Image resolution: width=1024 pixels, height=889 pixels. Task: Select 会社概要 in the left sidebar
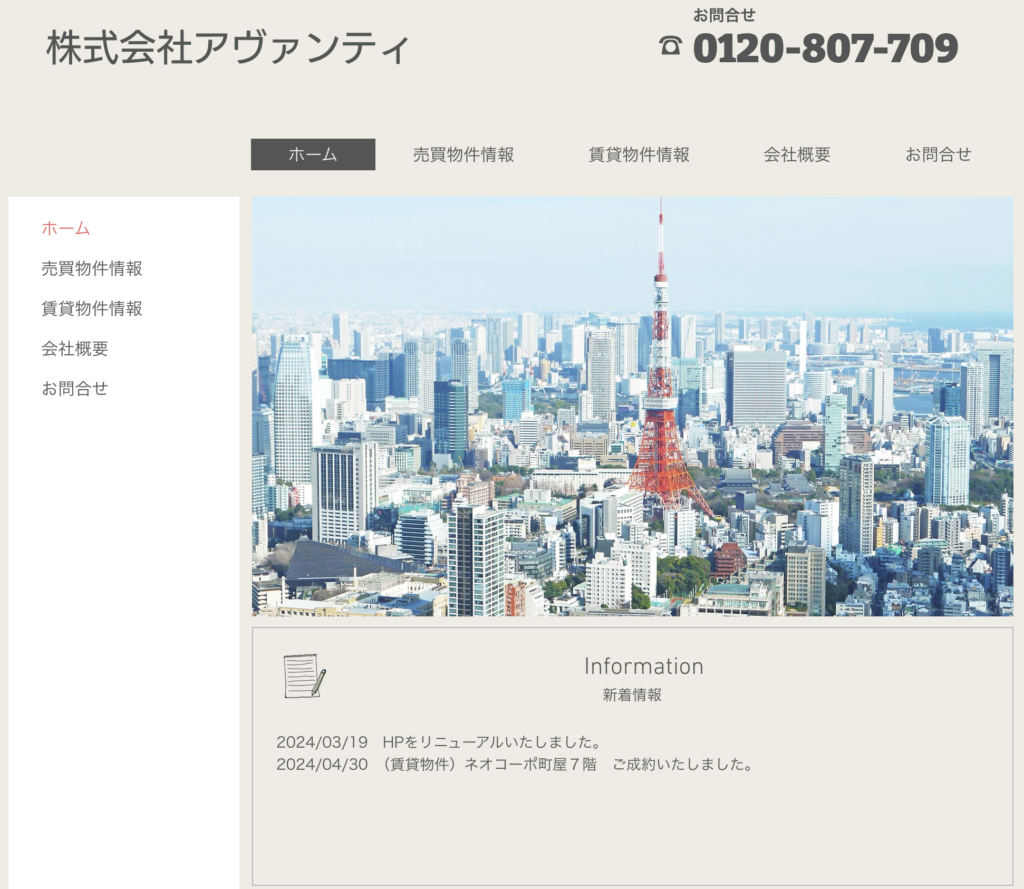tap(75, 348)
